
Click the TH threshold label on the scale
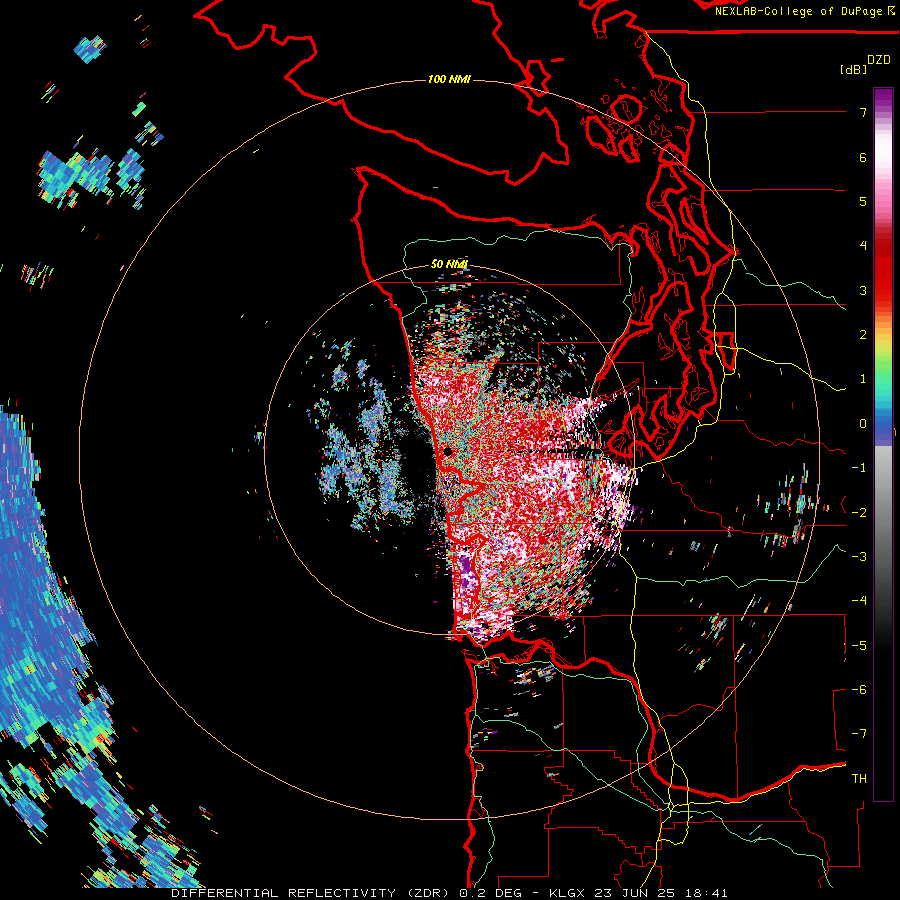pos(859,778)
